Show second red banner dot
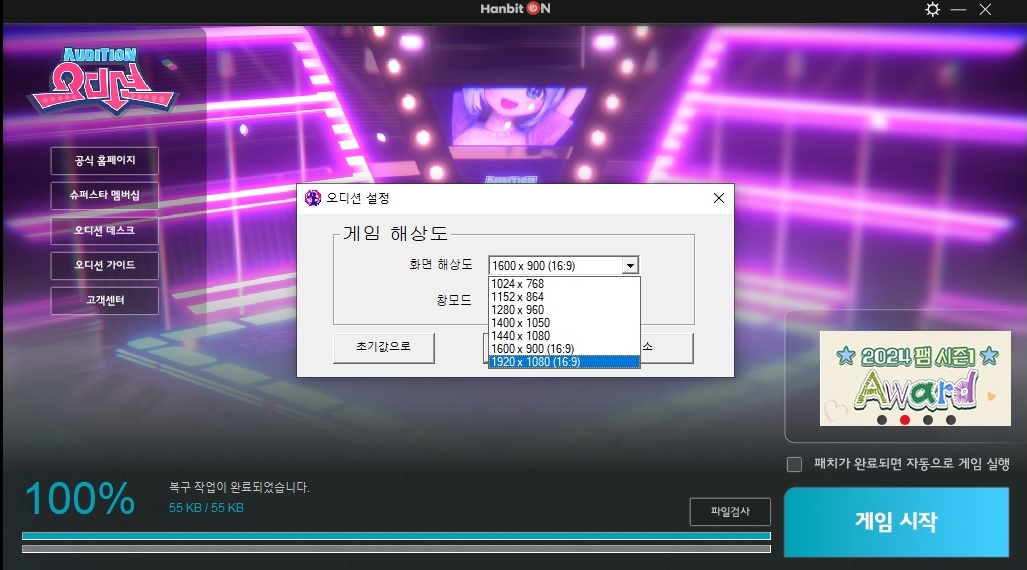Viewport: 1027px width, 570px height. click(x=905, y=420)
